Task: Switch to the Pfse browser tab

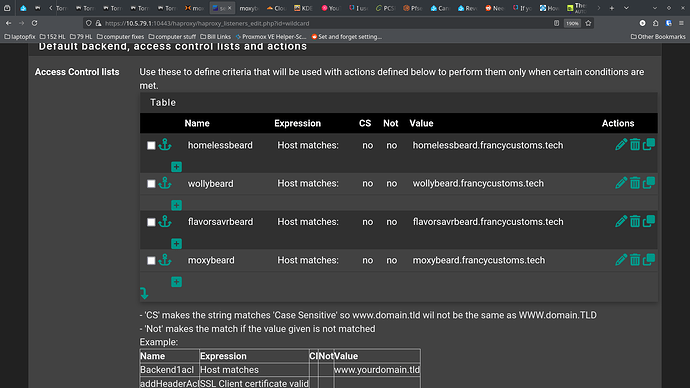Action: point(413,8)
